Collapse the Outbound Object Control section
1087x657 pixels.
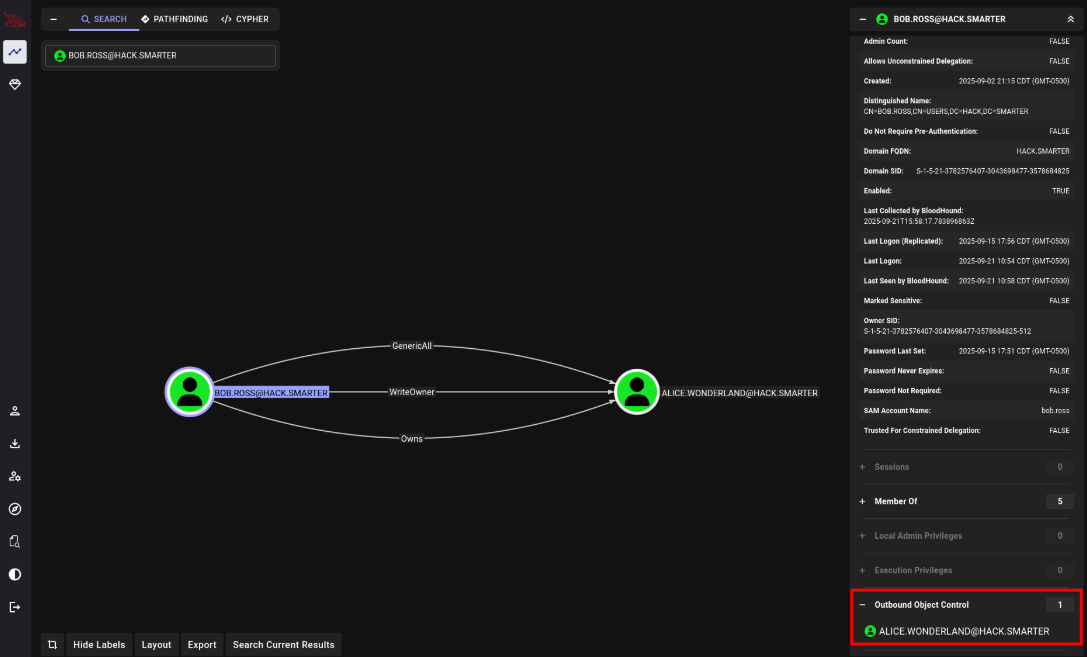[x=863, y=605]
